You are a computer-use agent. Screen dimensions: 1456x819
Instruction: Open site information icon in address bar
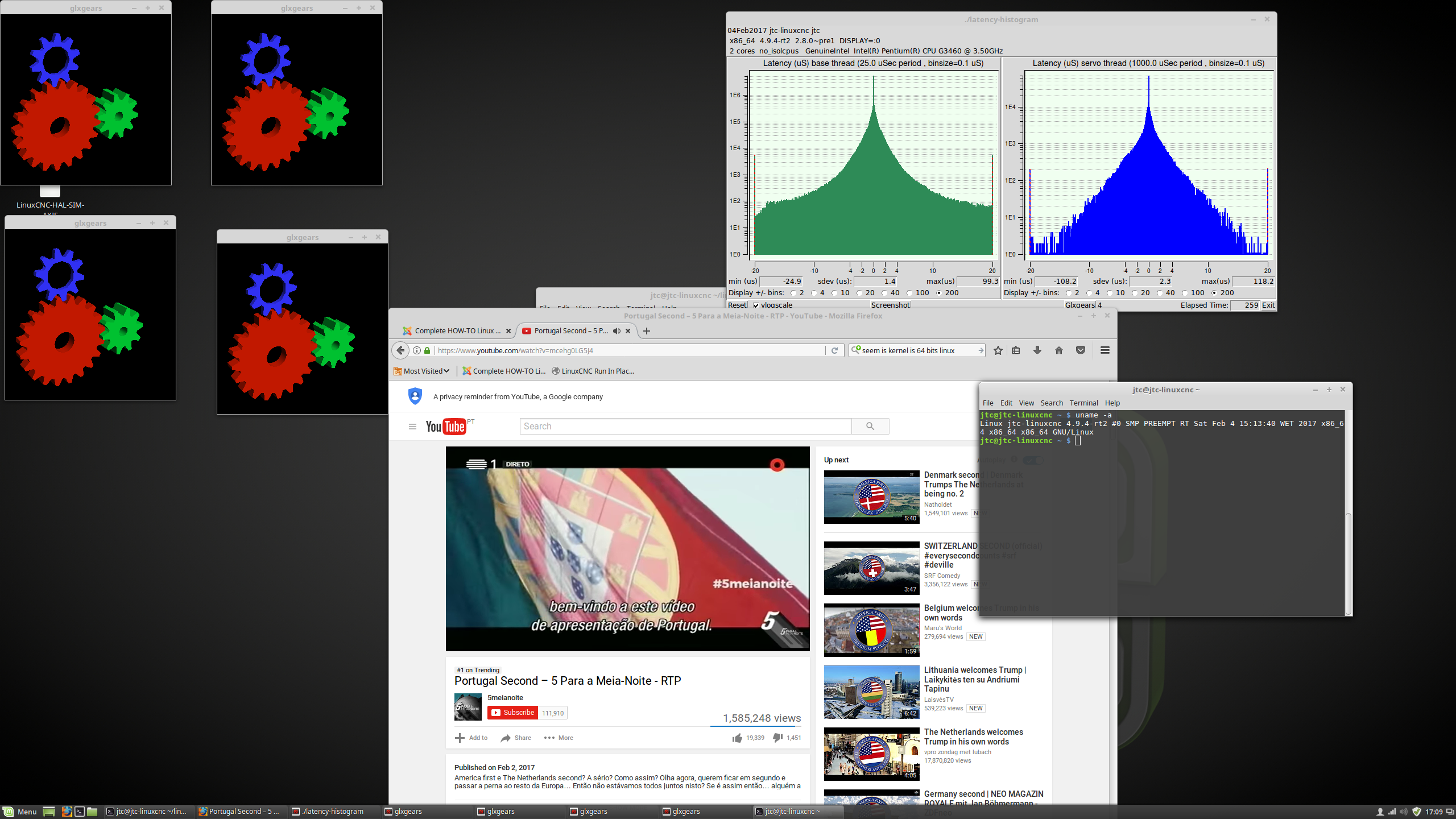click(417, 350)
